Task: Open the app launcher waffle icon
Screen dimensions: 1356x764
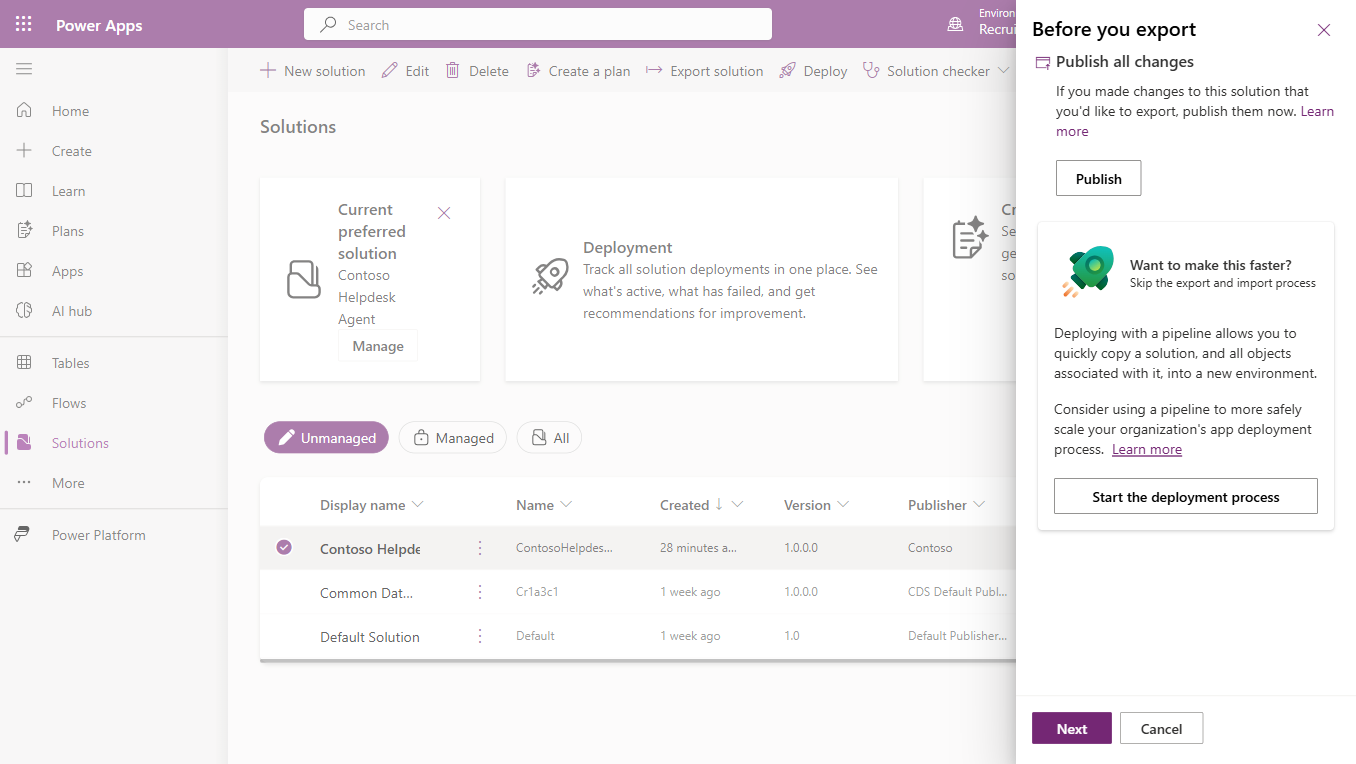Action: tap(24, 24)
